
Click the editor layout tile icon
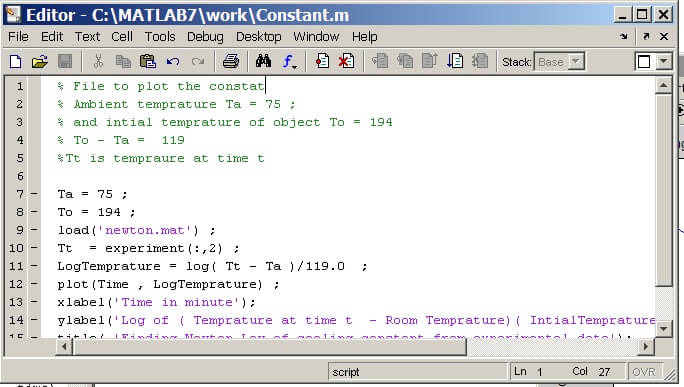point(644,62)
